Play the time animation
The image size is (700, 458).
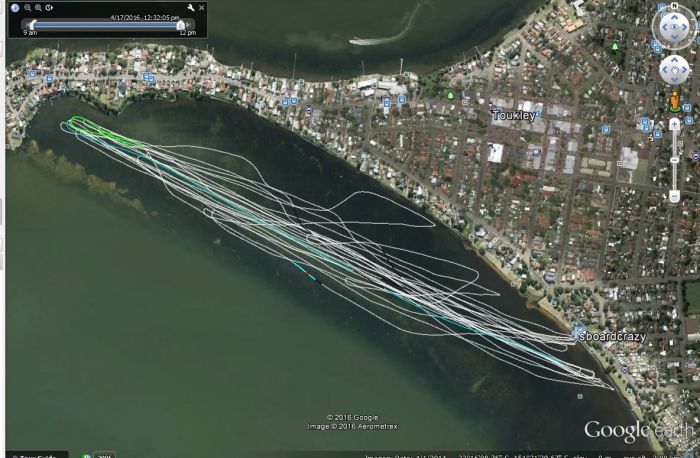pyautogui.click(x=49, y=8)
